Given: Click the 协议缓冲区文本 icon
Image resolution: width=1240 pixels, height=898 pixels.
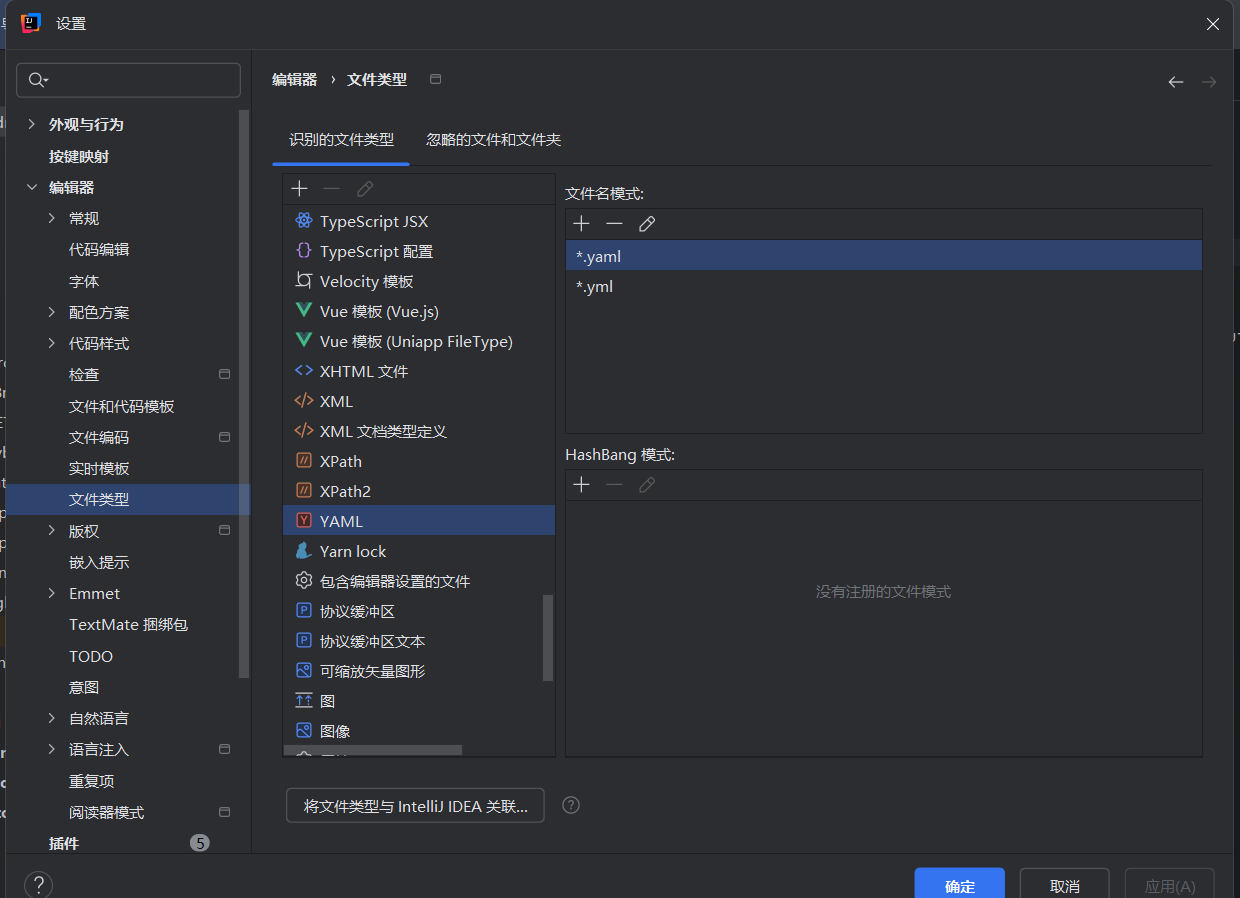Looking at the screenshot, I should tap(304, 641).
